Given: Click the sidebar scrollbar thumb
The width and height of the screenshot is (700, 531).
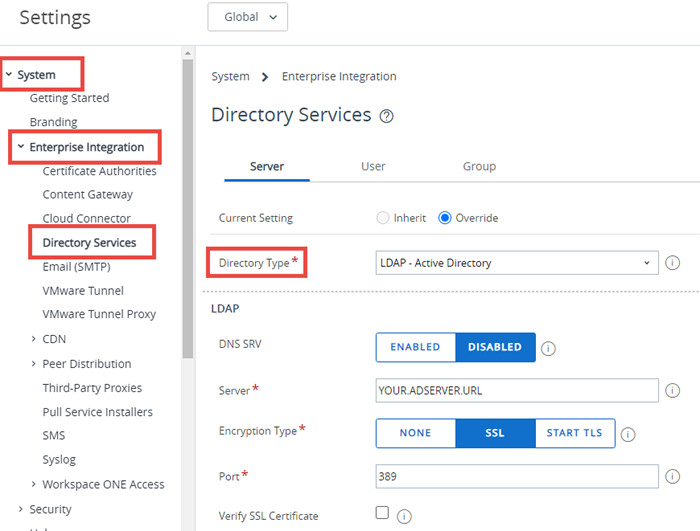Looking at the screenshot, I should tap(188, 209).
